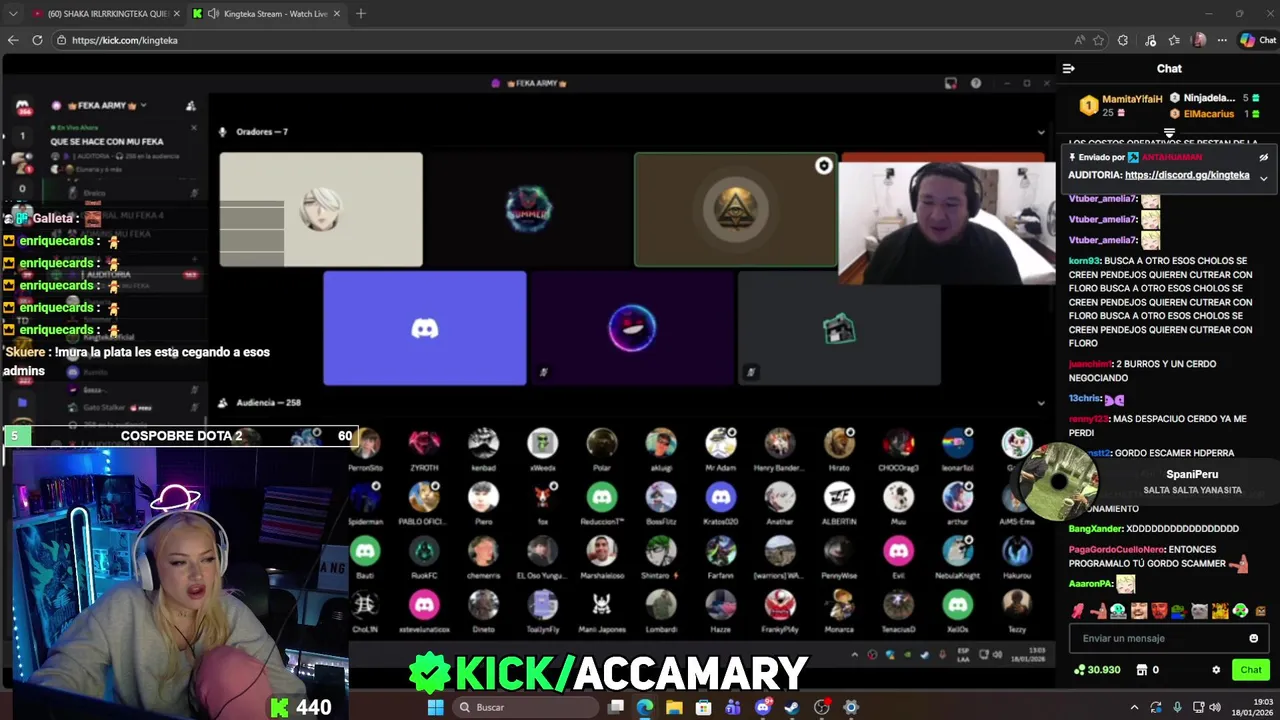
Task: Open browser Copilot Chat button
Action: point(1258,40)
